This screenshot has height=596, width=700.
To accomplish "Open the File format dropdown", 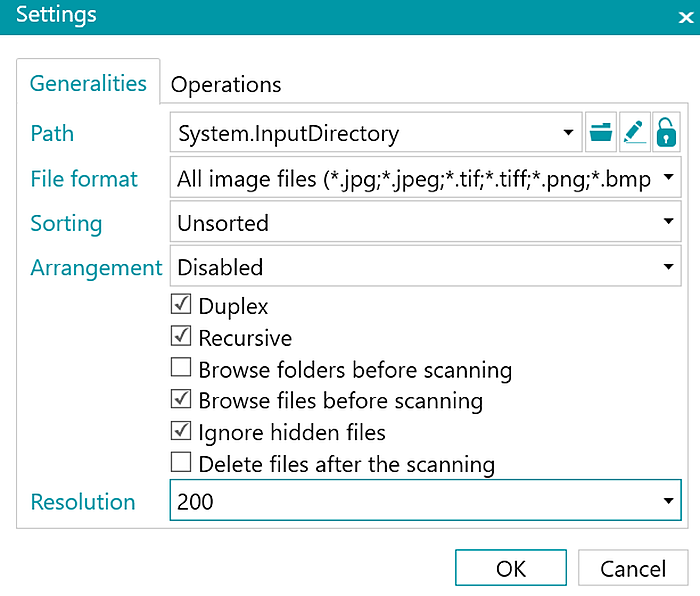I will point(425,177).
